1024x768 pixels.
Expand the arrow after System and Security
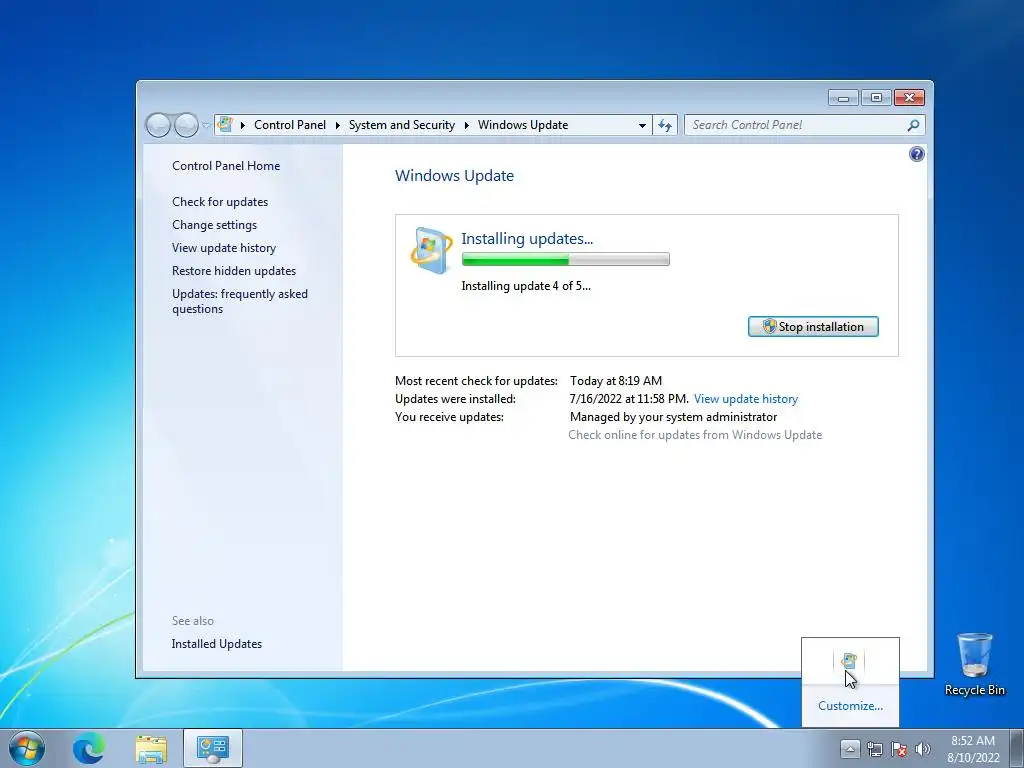467,125
